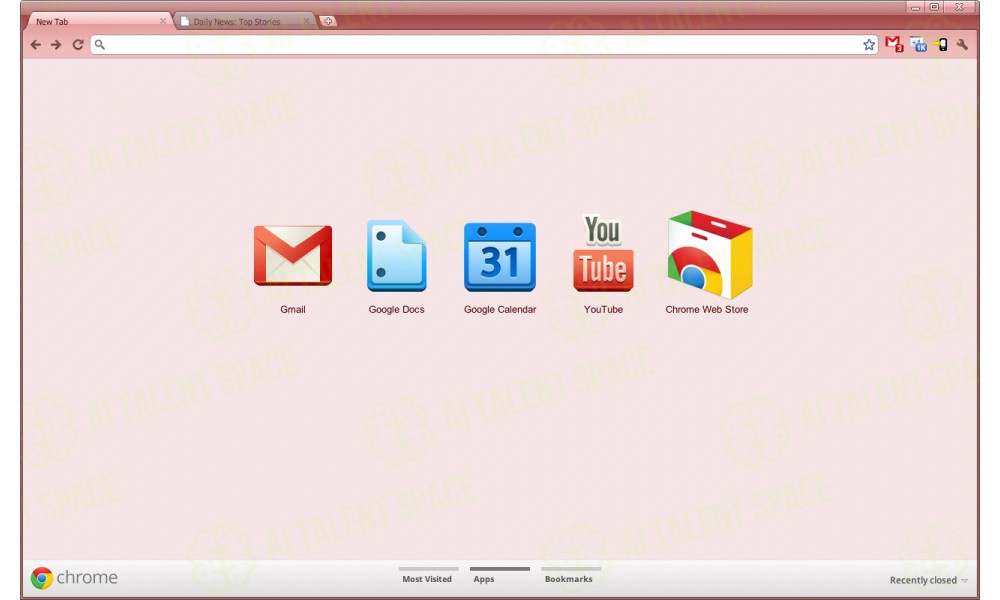Reload the current page
Image resolution: width=1000 pixels, height=600 pixels.
pyautogui.click(x=78, y=45)
